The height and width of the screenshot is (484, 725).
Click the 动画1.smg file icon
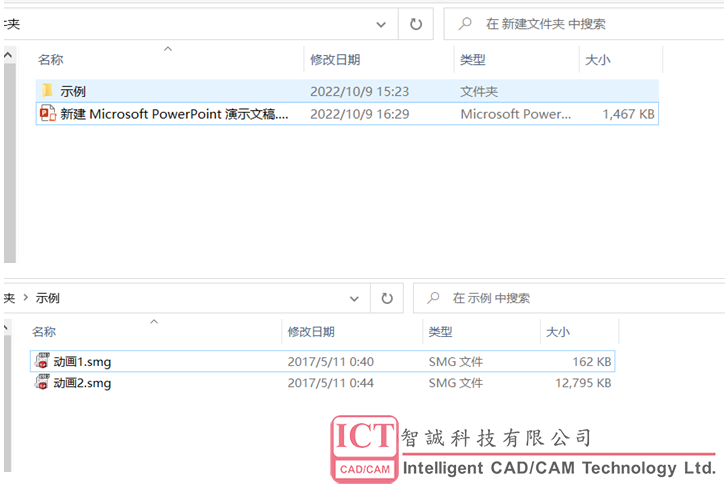pyautogui.click(x=42, y=361)
